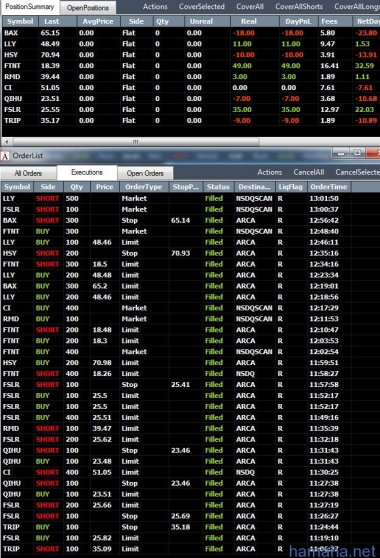The height and width of the screenshot is (558, 380).
Task: Sort positions by DayPnL column header
Action: [x=298, y=21]
